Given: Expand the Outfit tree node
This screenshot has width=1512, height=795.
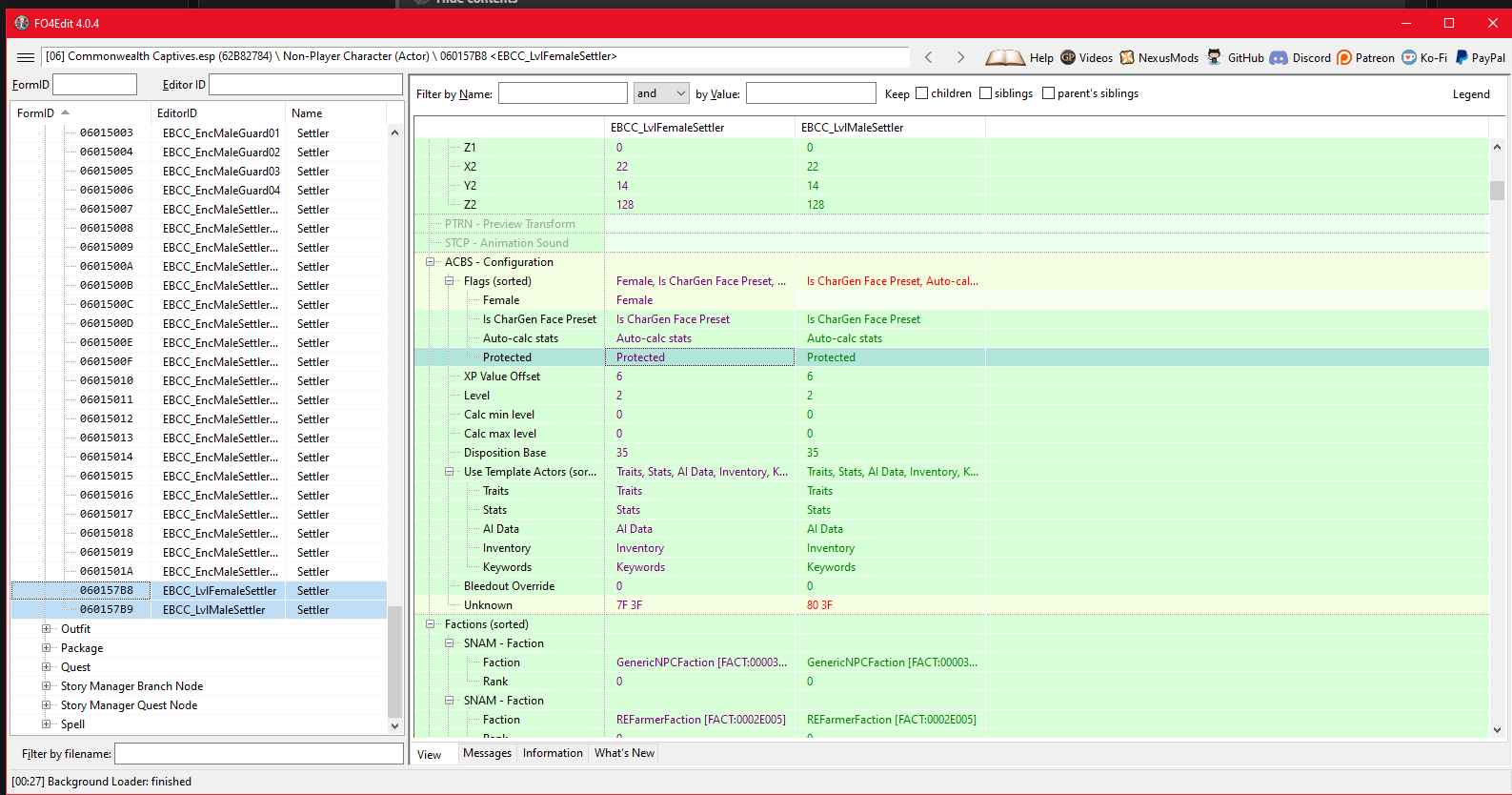Looking at the screenshot, I should [46, 629].
